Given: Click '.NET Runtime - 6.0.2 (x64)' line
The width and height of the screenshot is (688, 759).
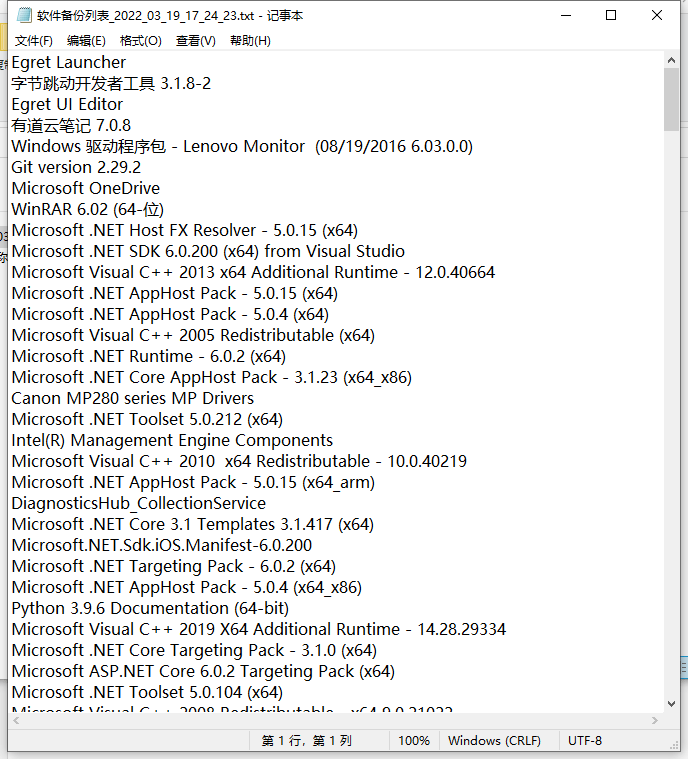Looking at the screenshot, I should [x=149, y=356].
